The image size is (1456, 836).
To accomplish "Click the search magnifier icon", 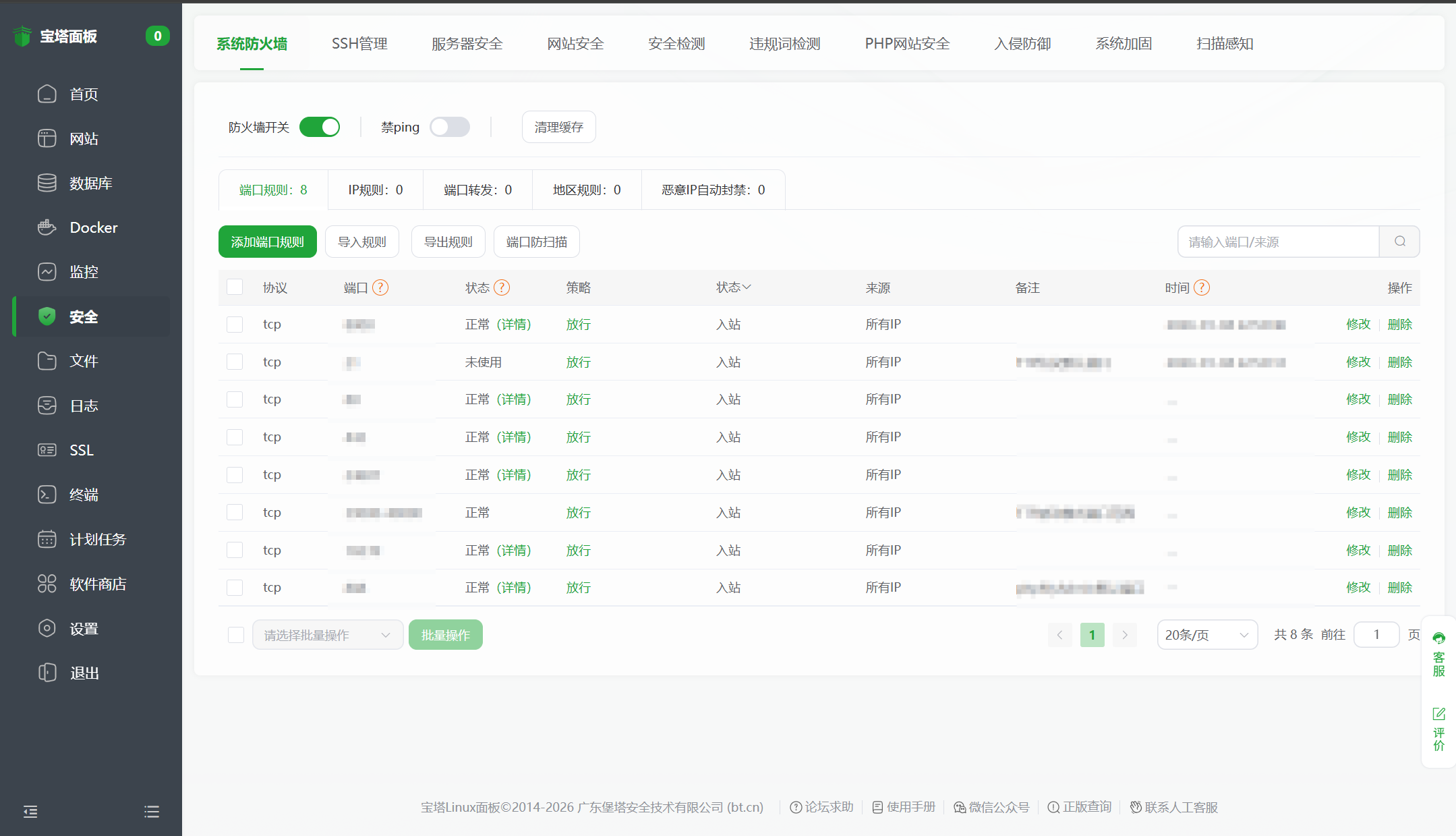I will click(x=1399, y=242).
